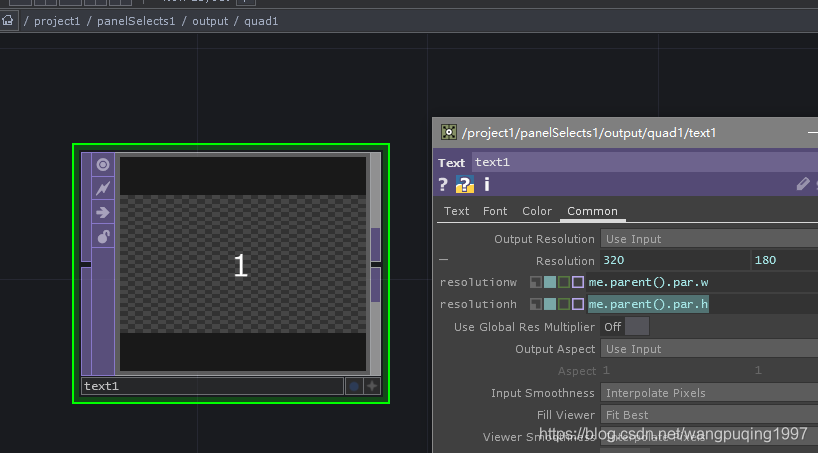Viewport: 818px width, 453px height.
Task: Click the output connector on text1 node
Action: [x=376, y=264]
